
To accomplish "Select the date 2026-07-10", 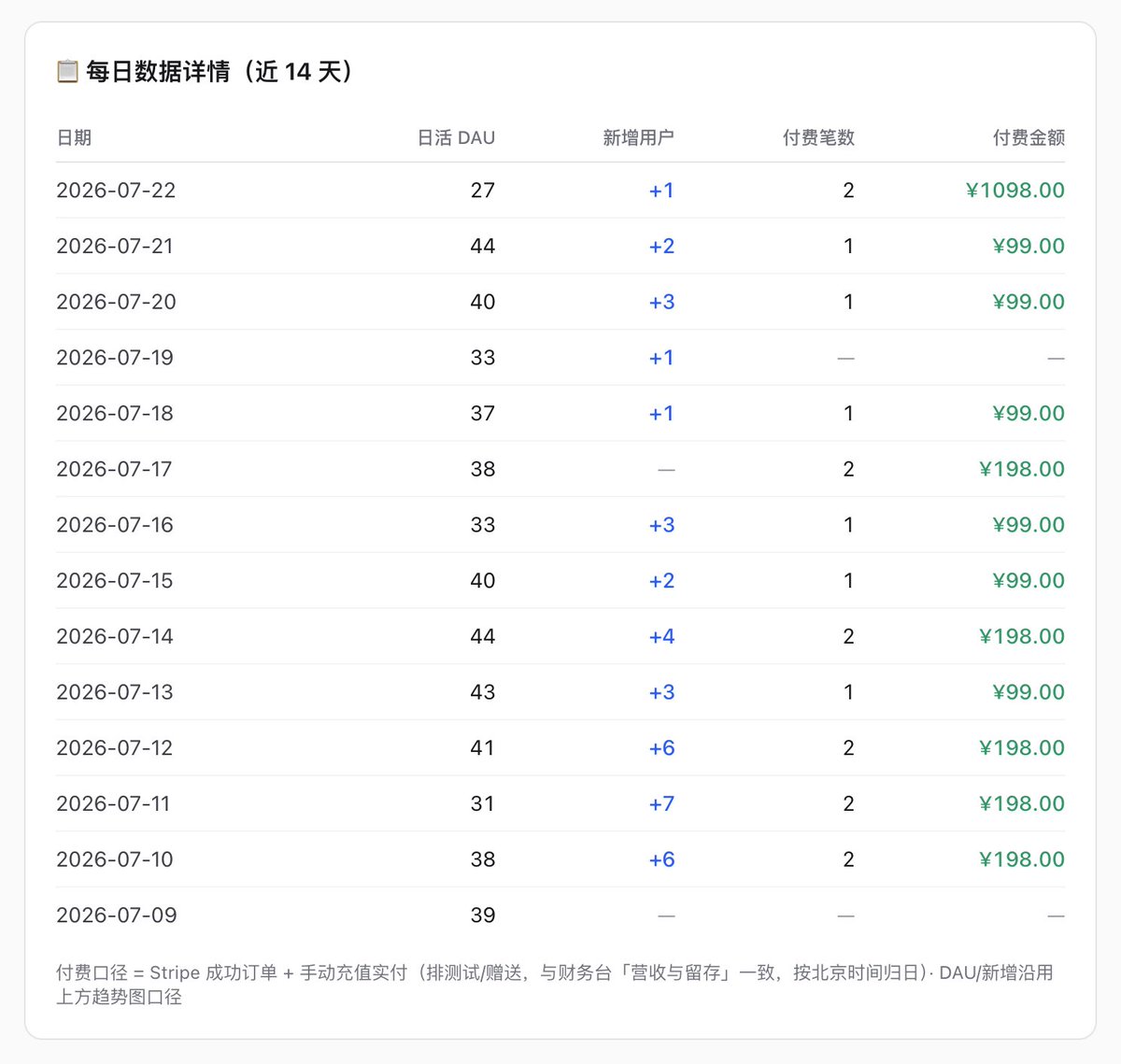I will [x=115, y=859].
